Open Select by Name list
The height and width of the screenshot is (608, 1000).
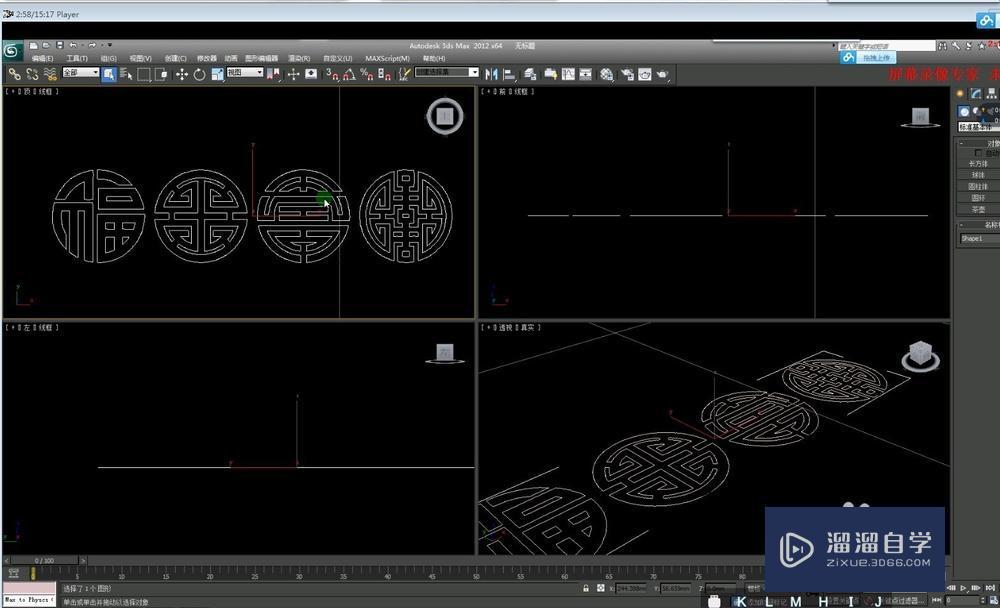[x=126, y=74]
